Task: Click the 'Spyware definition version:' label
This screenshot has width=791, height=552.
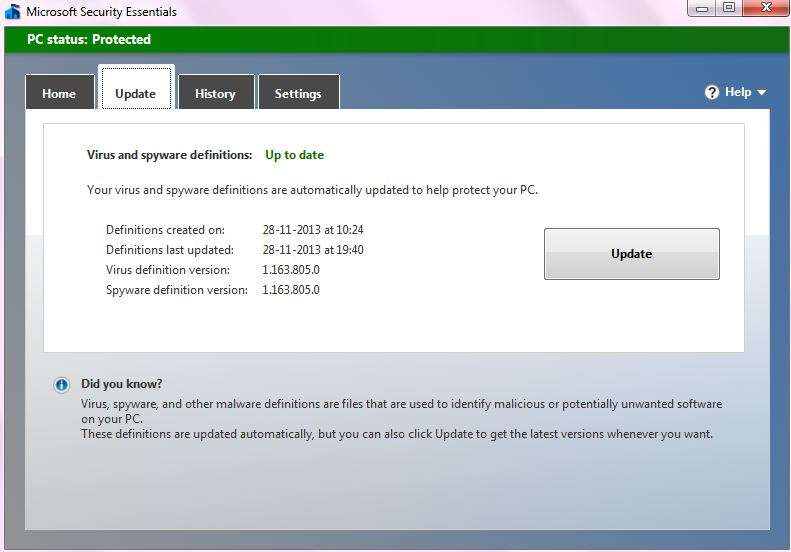Action: point(177,290)
